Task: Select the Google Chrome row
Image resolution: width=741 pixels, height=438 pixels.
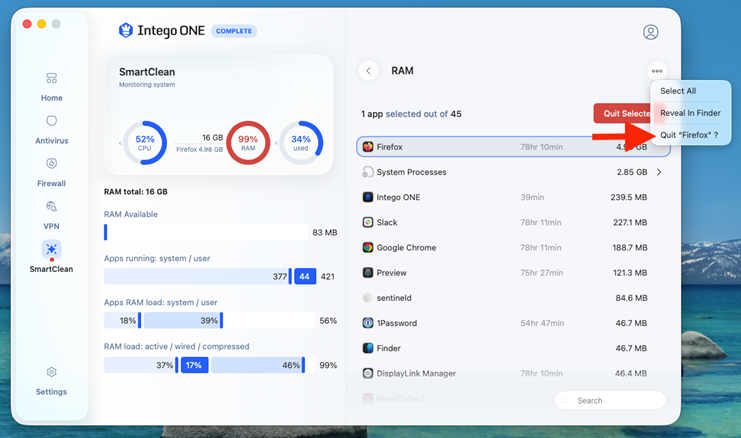Action: click(x=513, y=247)
